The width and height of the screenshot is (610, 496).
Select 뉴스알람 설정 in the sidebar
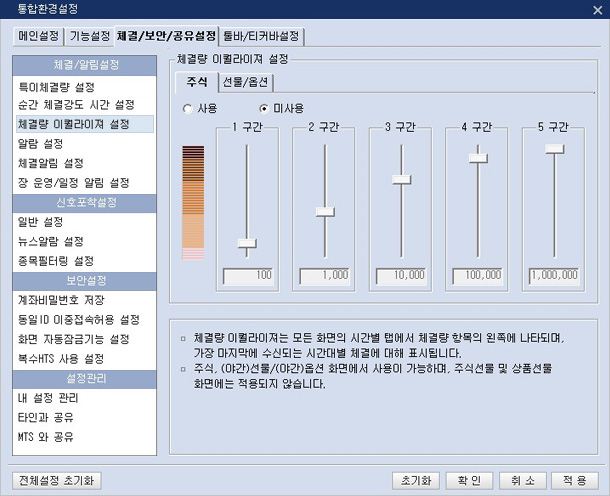(x=51, y=241)
